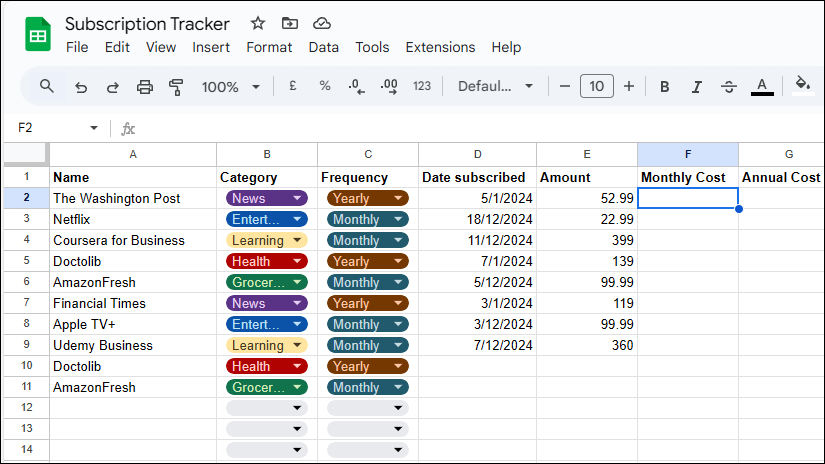Expand the name box dropdown arrow
This screenshot has height=464, width=825.
tap(94, 128)
